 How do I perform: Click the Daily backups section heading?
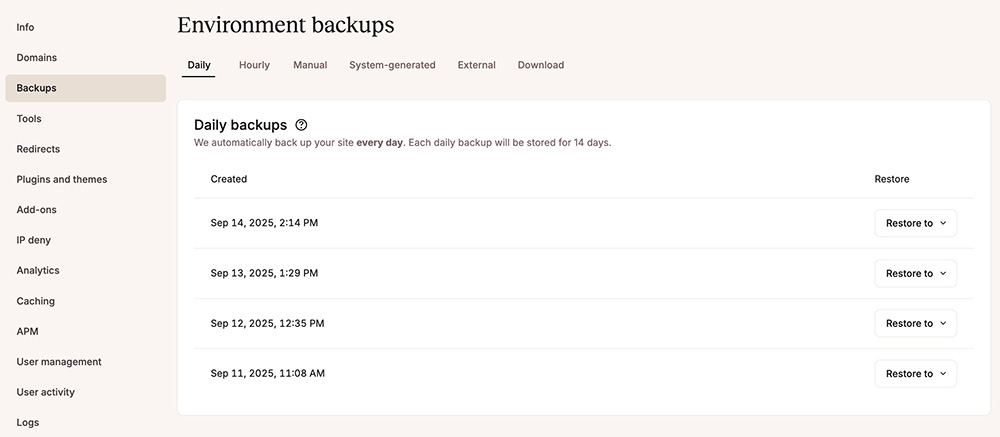pos(240,125)
